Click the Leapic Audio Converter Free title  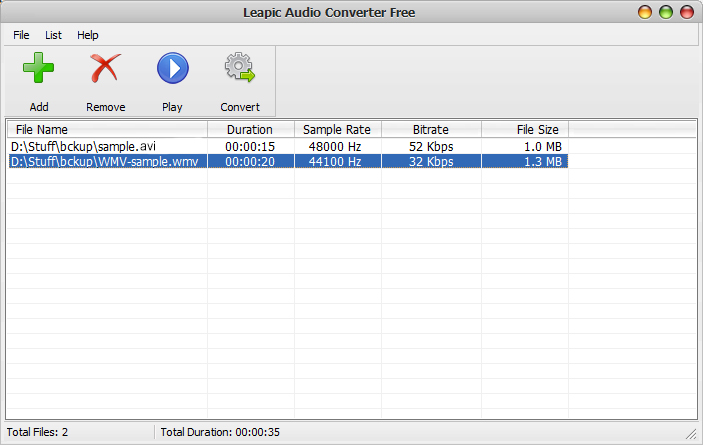[x=329, y=13]
